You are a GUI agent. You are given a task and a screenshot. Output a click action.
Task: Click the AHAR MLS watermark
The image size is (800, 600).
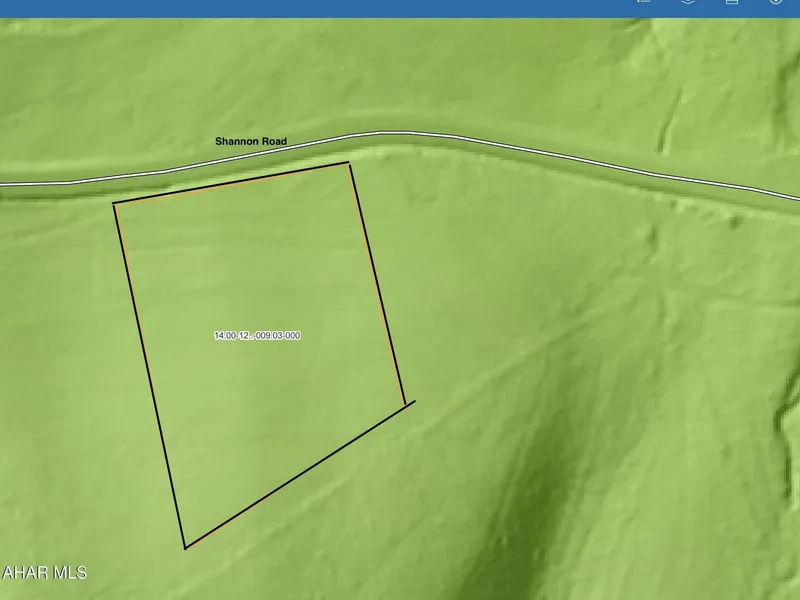(45, 573)
